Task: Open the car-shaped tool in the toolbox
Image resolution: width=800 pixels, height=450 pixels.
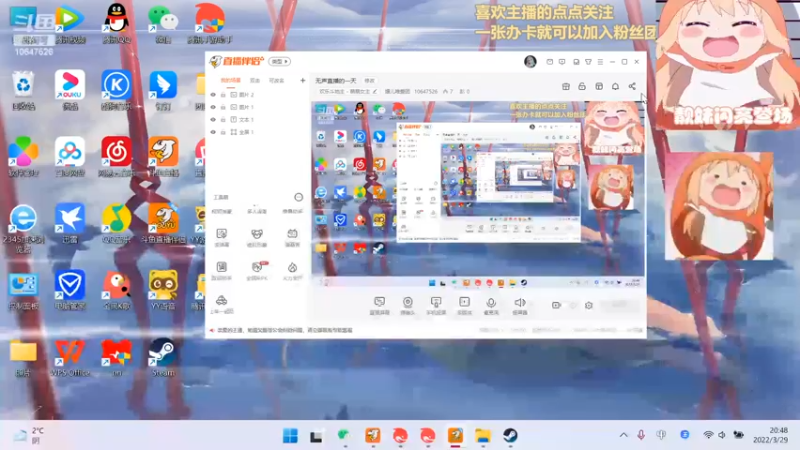Action: tap(221, 304)
